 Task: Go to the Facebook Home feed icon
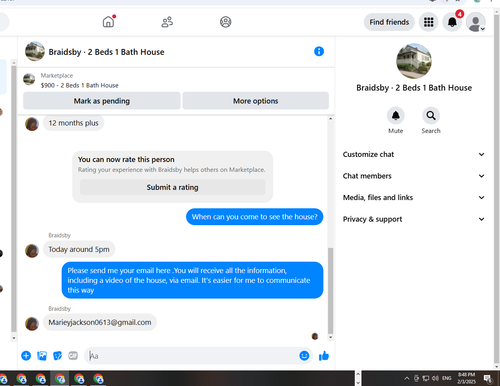click(x=108, y=22)
